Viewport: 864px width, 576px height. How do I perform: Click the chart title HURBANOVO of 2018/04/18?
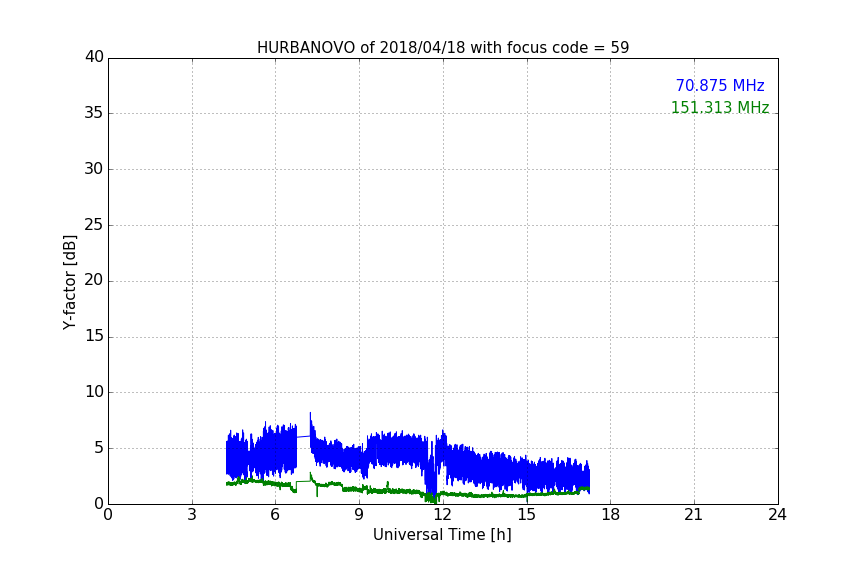click(443, 48)
